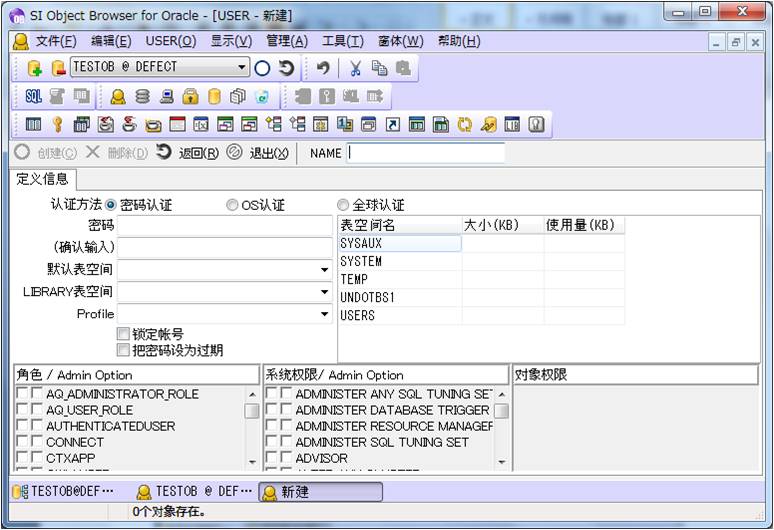Click the new database connection icon
The image size is (774, 530).
[x=35, y=68]
